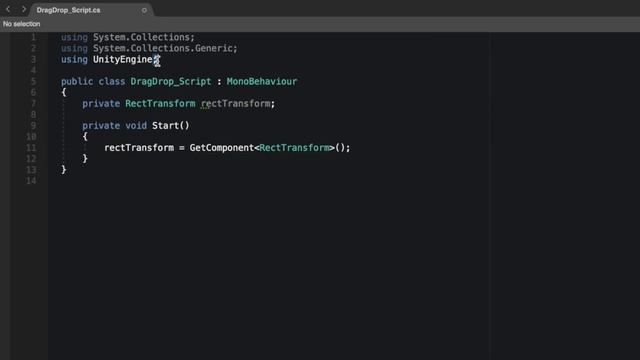
Task: Click line number 5 in gutter
Action: coord(33,82)
